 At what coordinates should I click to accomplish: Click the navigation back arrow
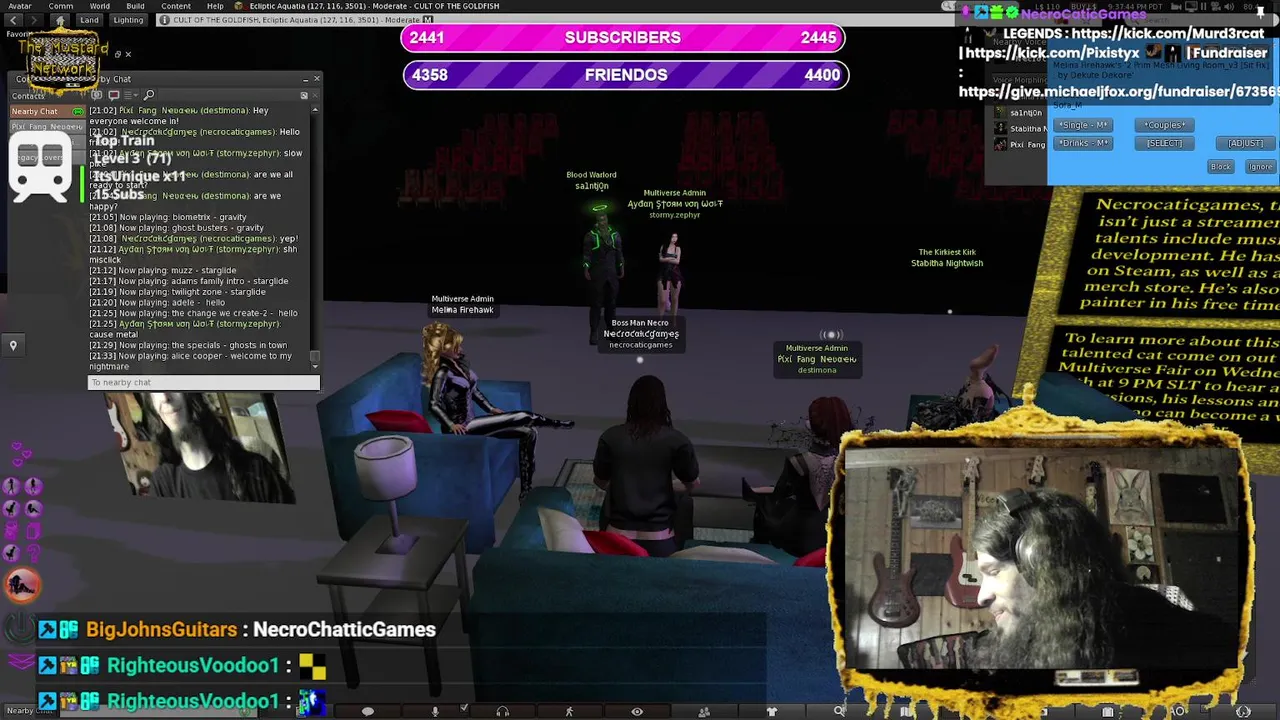pos(12,20)
